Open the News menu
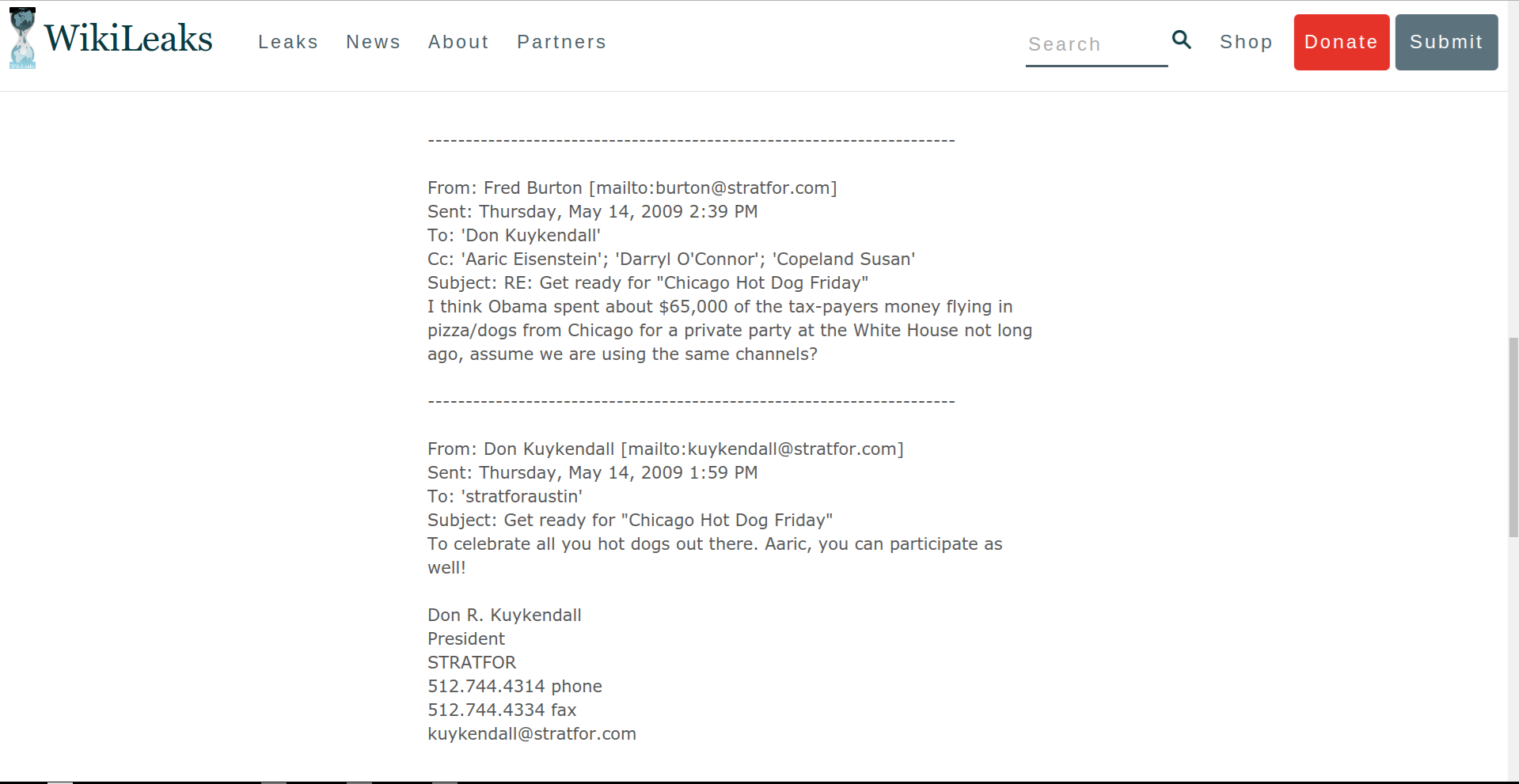Image resolution: width=1519 pixels, height=784 pixels. pos(373,42)
